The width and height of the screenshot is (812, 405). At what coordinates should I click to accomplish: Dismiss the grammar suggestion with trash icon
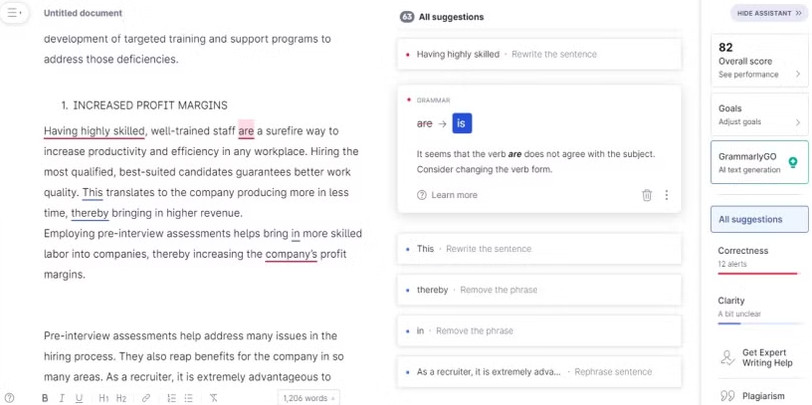pos(647,195)
